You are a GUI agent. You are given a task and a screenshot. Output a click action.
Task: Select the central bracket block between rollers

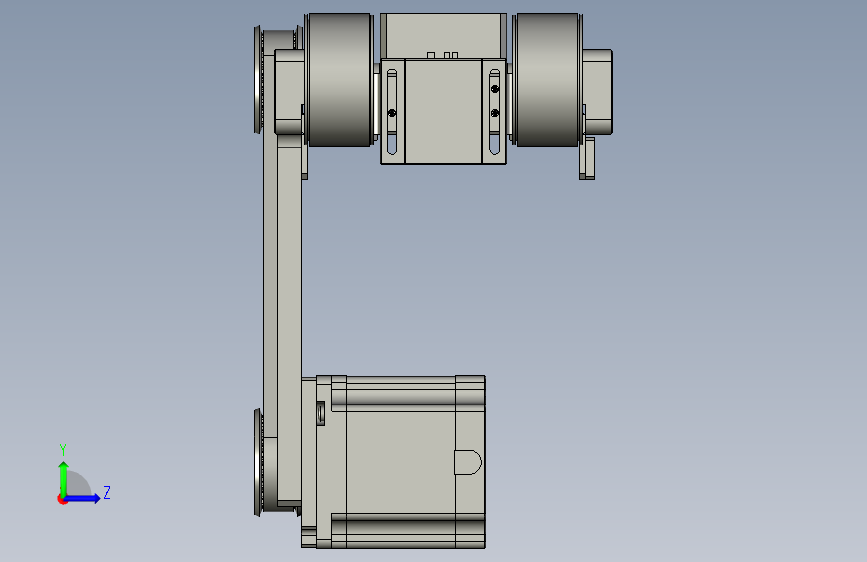[x=443, y=111]
